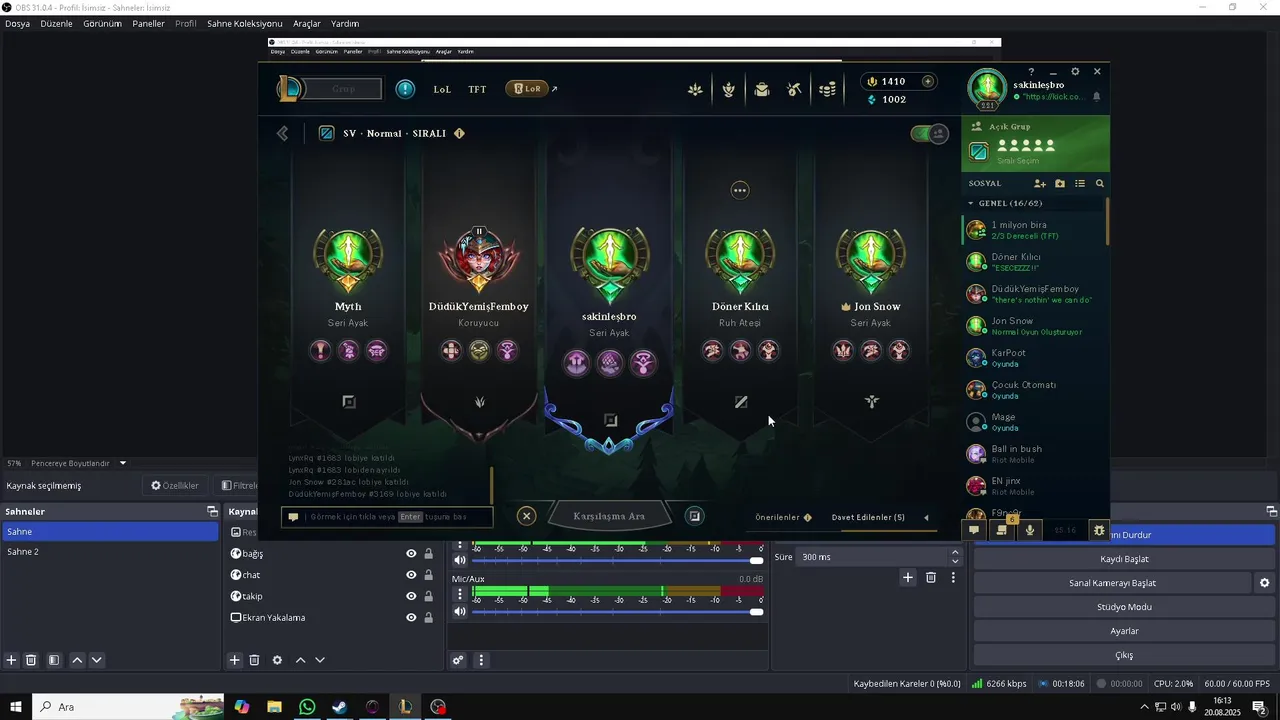
Task: Select the Sahne scene row
Action: click(x=110, y=532)
